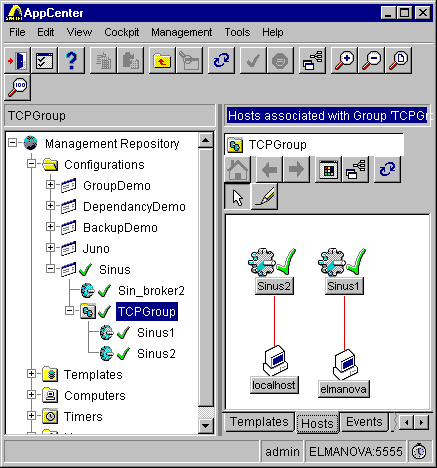Click the tree scrollbar down arrow
Screen dimensions: 437x468
pos(206,425)
